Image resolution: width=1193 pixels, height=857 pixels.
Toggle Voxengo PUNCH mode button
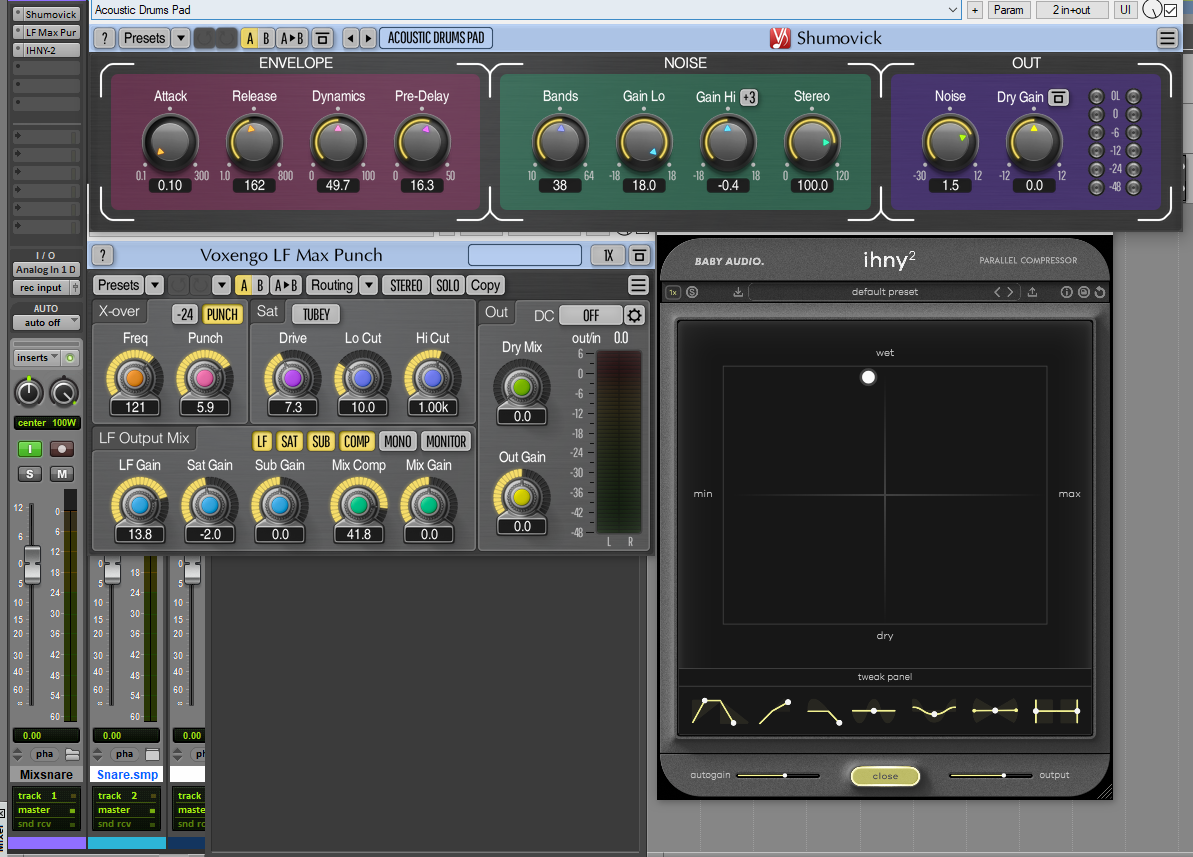coord(222,315)
